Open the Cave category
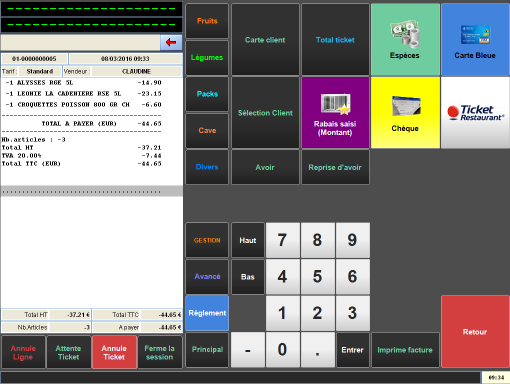Viewport: 510px width, 384px height. [x=207, y=130]
